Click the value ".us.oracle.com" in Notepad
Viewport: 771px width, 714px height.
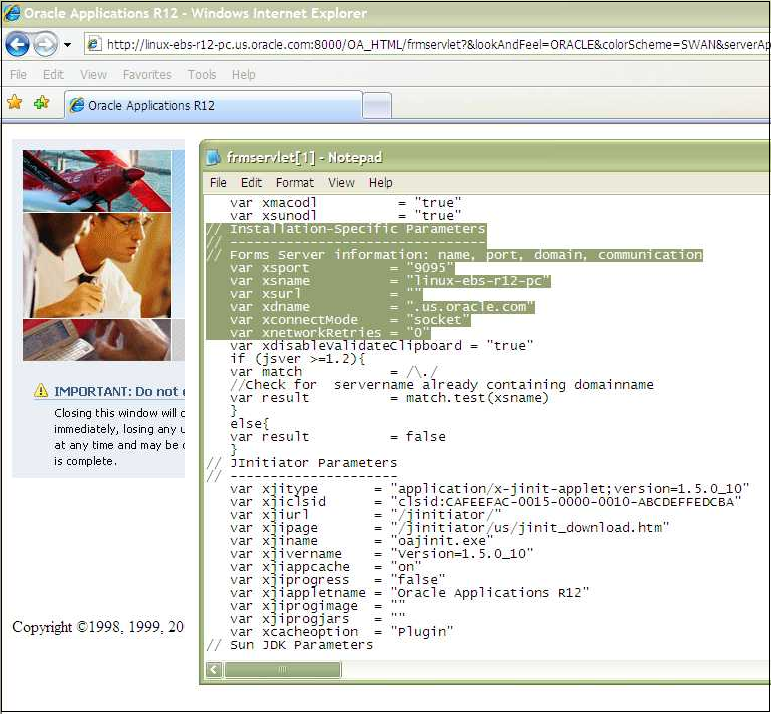point(470,307)
